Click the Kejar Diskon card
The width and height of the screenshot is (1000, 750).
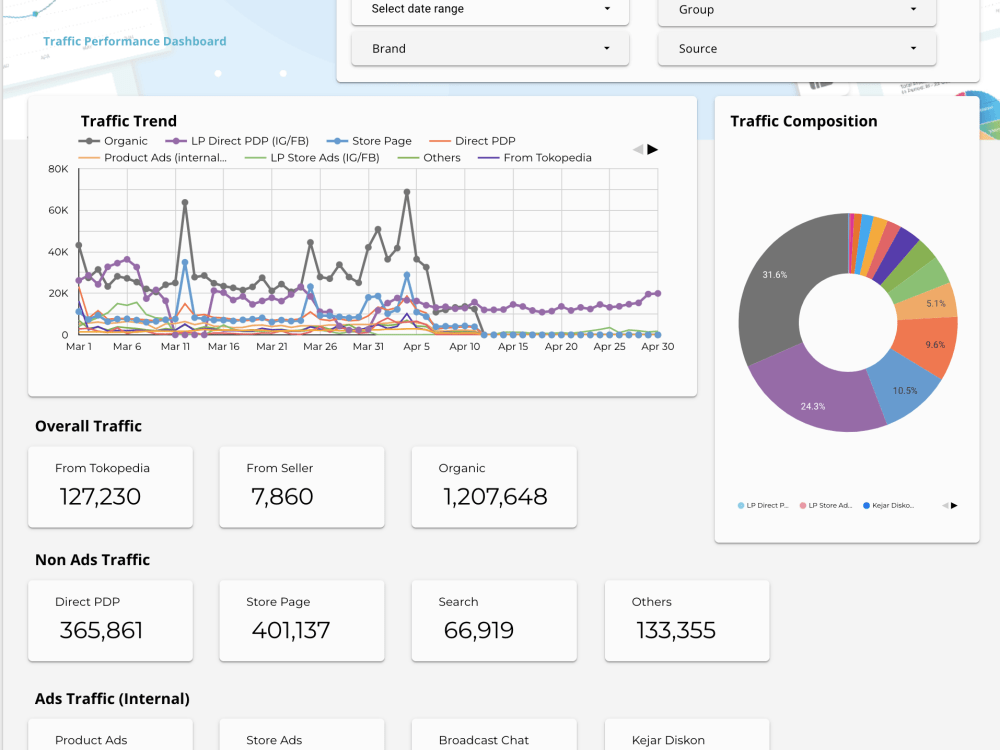click(687, 735)
